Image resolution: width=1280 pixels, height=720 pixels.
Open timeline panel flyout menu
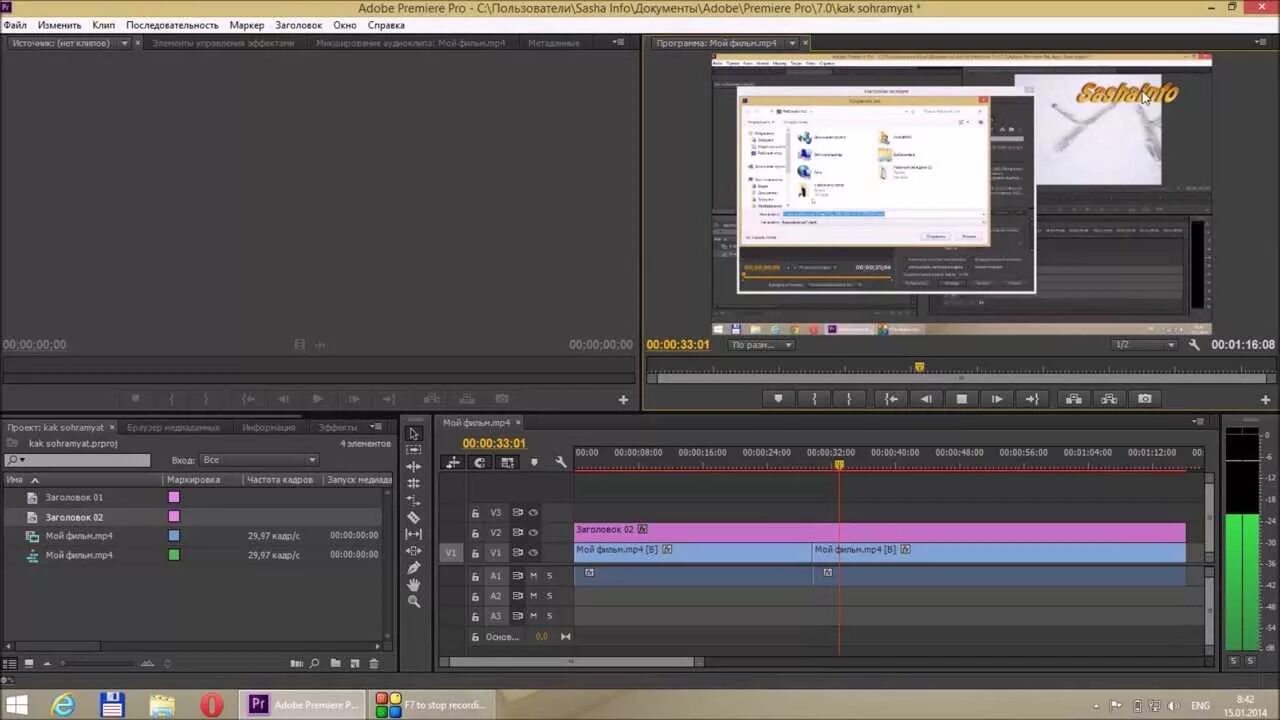pyautogui.click(x=1198, y=422)
